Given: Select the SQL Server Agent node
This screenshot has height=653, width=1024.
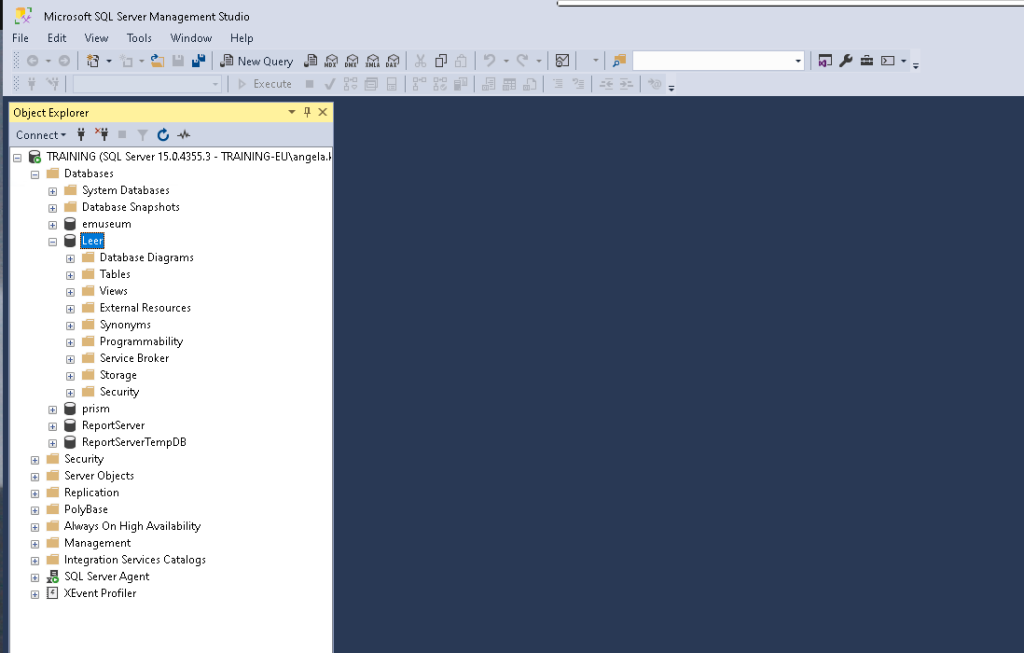Looking at the screenshot, I should pyautogui.click(x=106, y=576).
